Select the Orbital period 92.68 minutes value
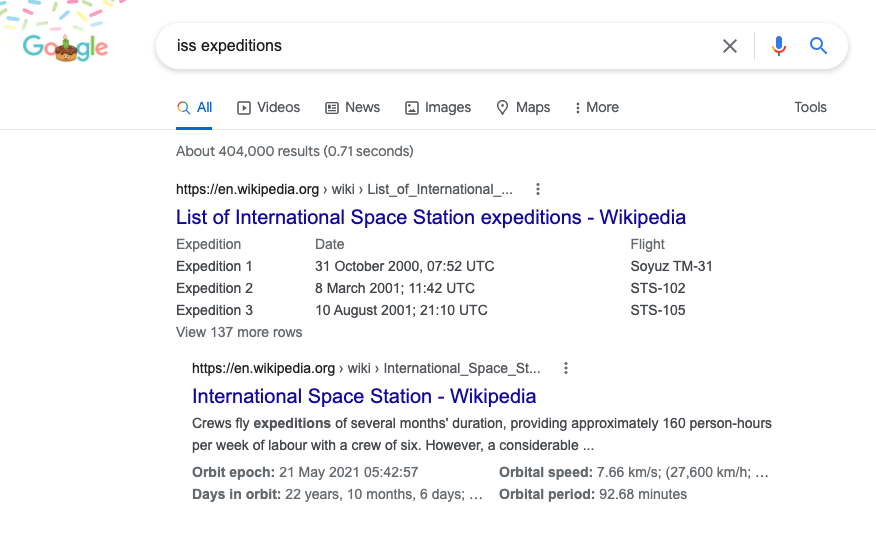Screen dimensions: 876x541 (x=643, y=495)
